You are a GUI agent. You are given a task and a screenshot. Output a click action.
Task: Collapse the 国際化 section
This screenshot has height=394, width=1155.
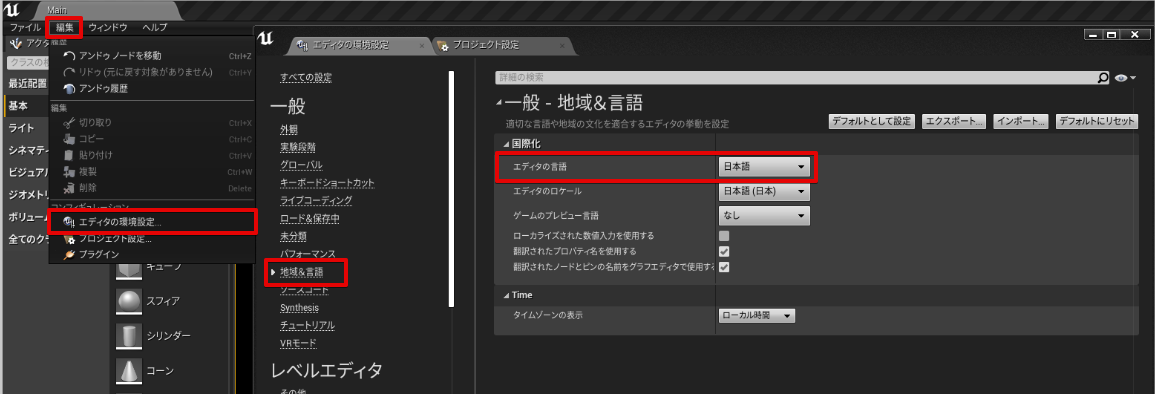[505, 144]
